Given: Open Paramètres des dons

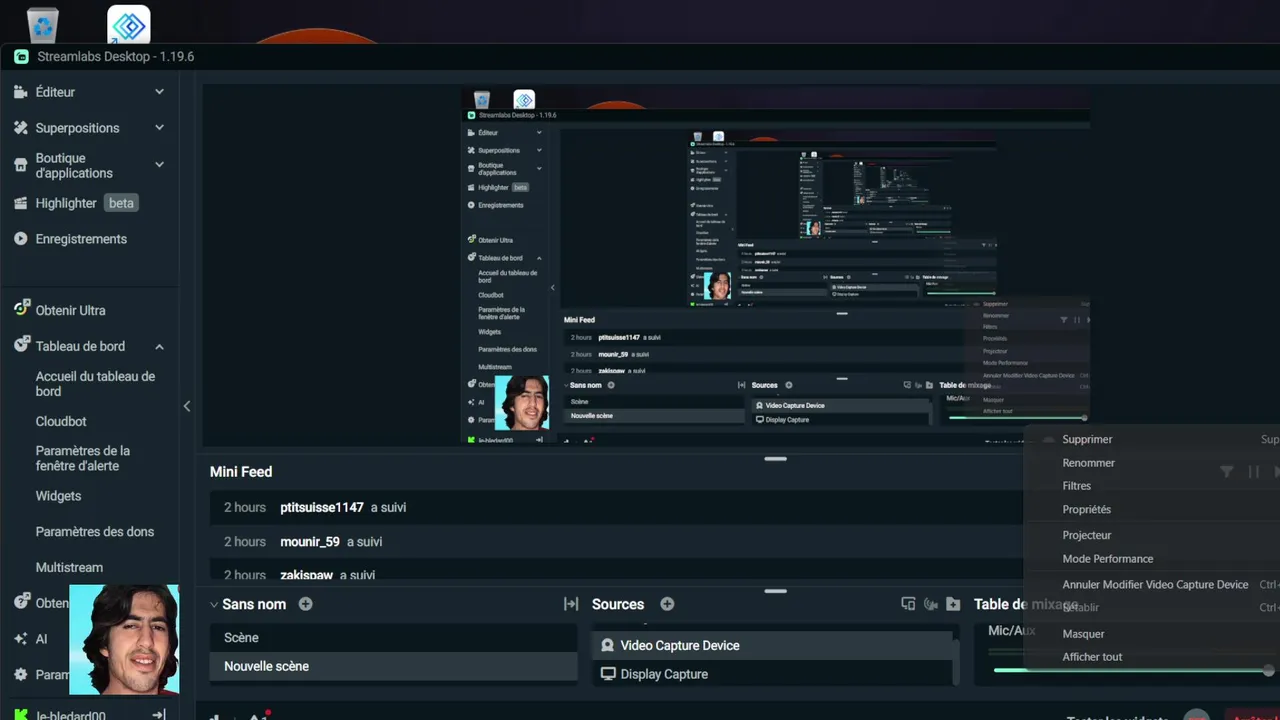Looking at the screenshot, I should (x=95, y=532).
